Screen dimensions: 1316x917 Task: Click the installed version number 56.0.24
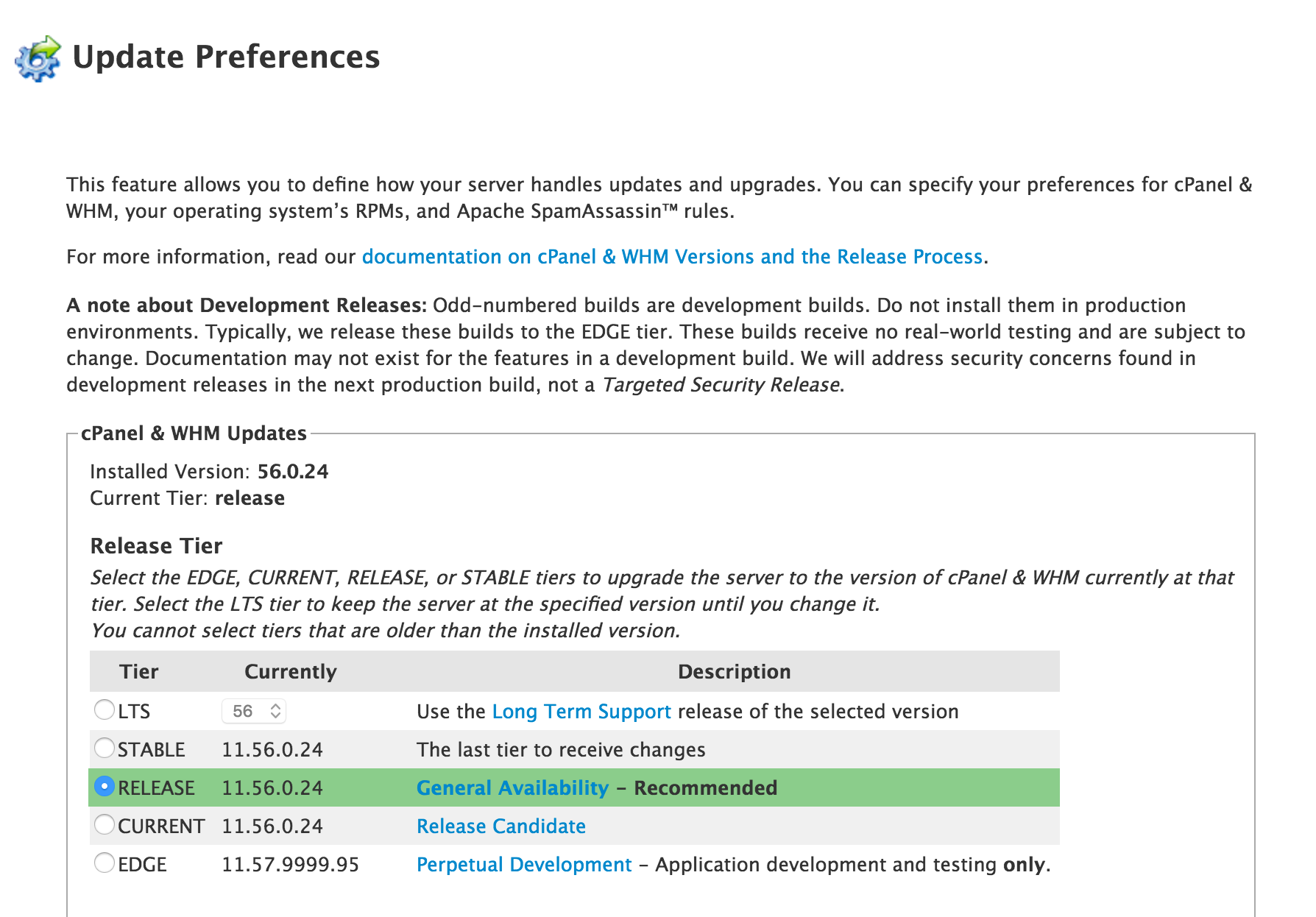(293, 472)
